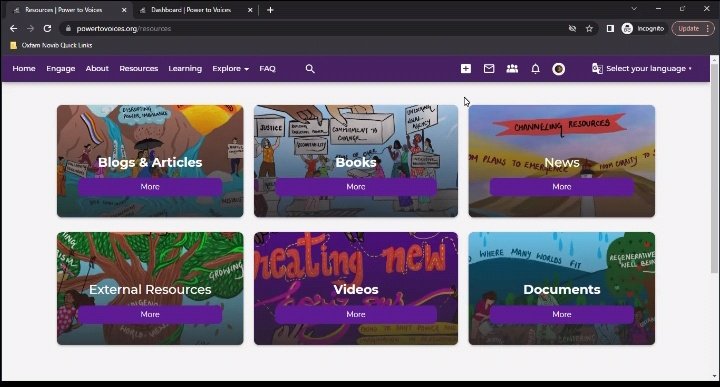Image resolution: width=720 pixels, height=387 pixels.
Task: Click the search magnifier icon in navbar
Action: [x=310, y=69]
